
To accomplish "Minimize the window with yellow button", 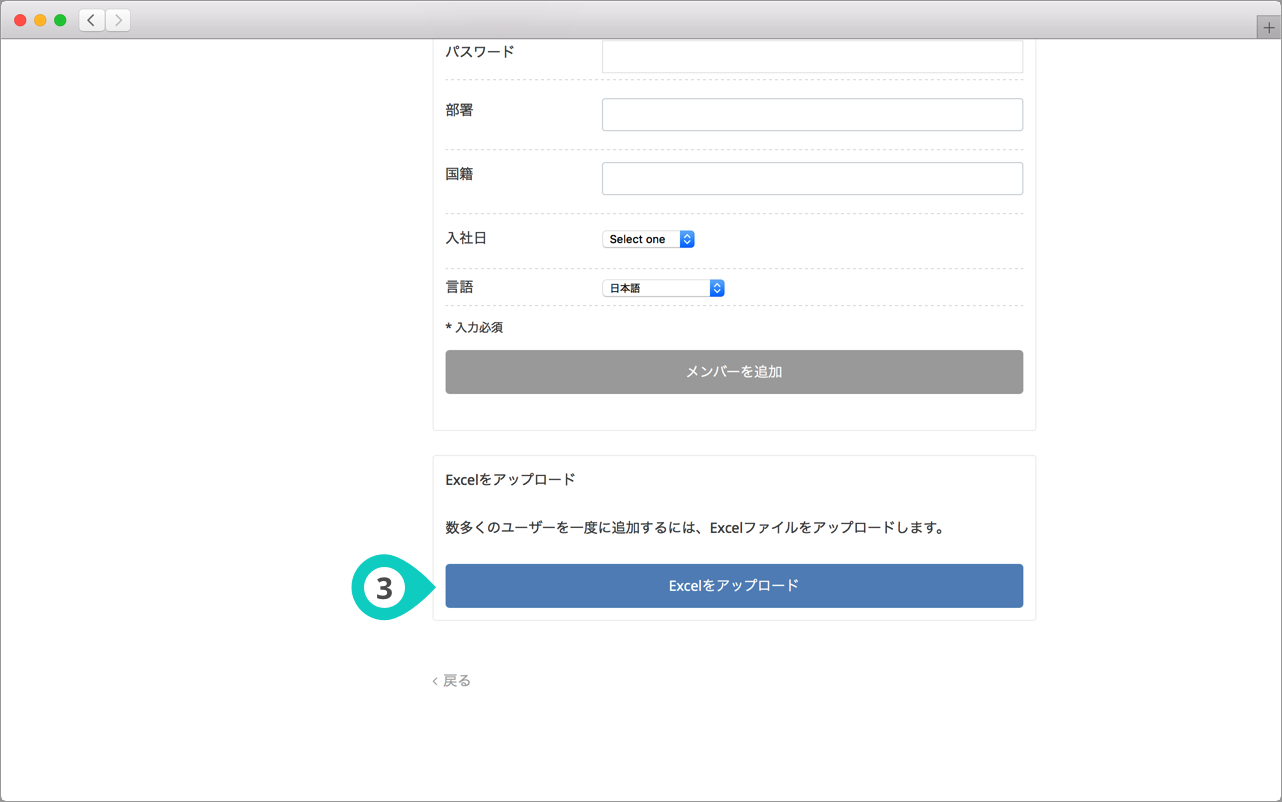I will click(40, 20).
